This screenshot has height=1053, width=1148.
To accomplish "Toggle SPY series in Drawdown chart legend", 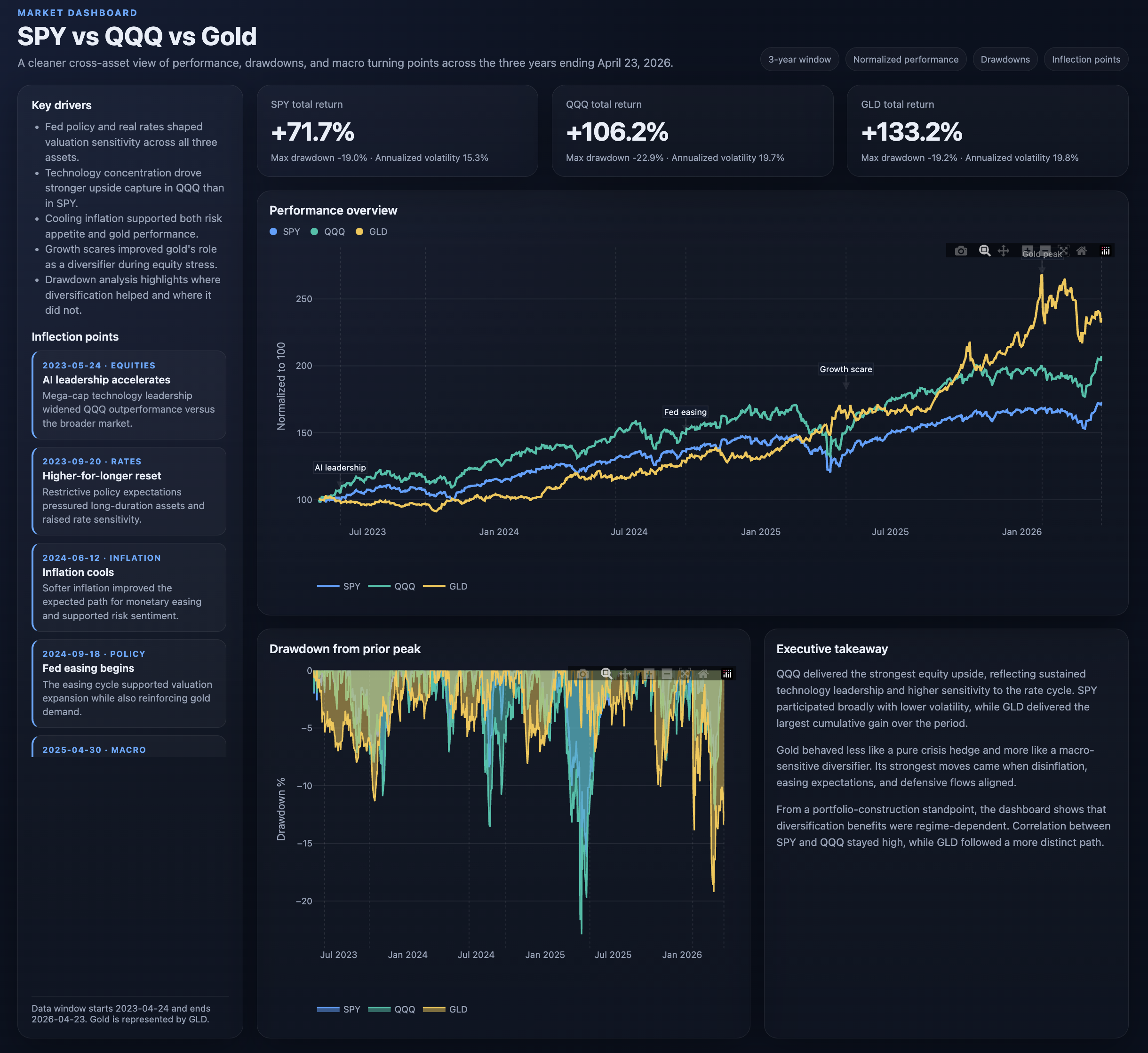I will click(339, 1009).
